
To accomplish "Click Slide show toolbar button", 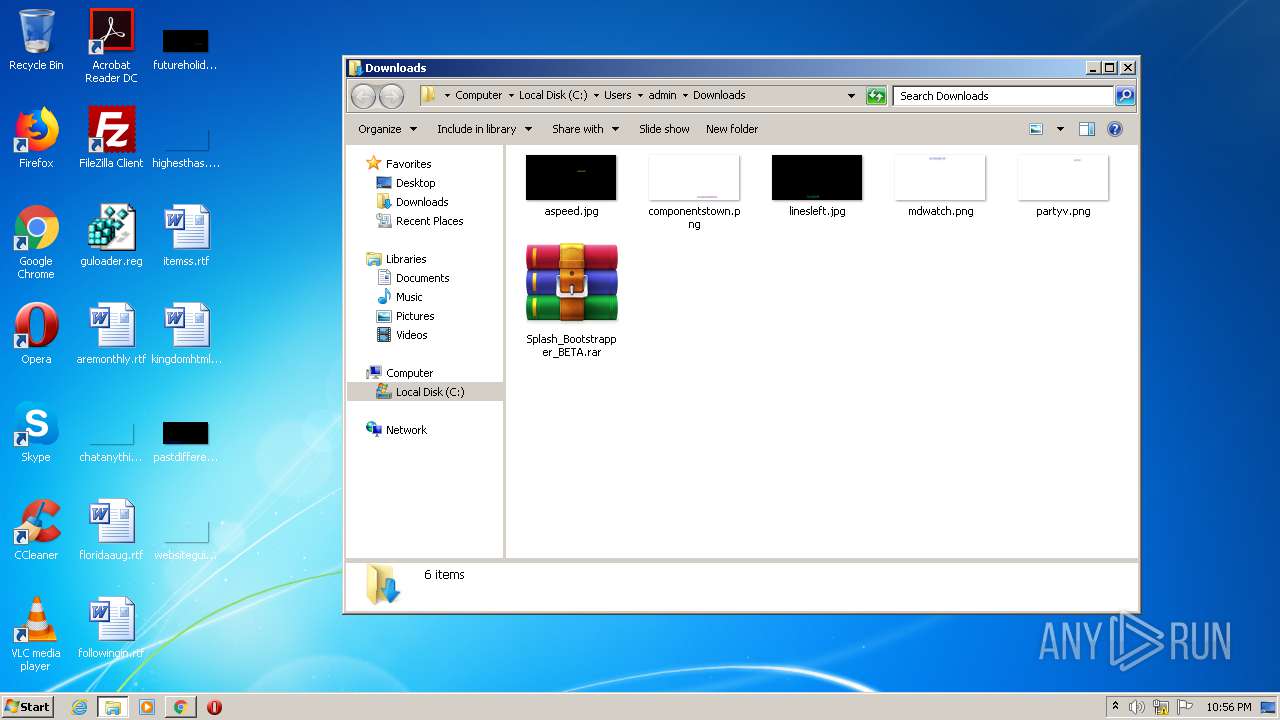I will [664, 129].
